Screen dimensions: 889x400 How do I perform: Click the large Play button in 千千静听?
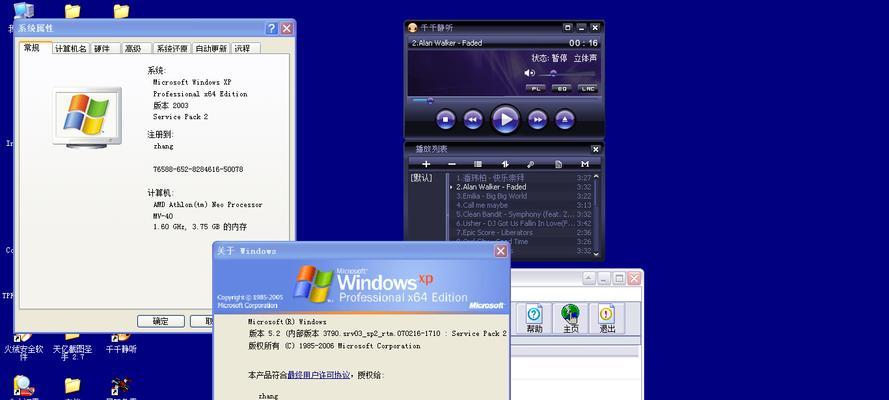pos(505,120)
